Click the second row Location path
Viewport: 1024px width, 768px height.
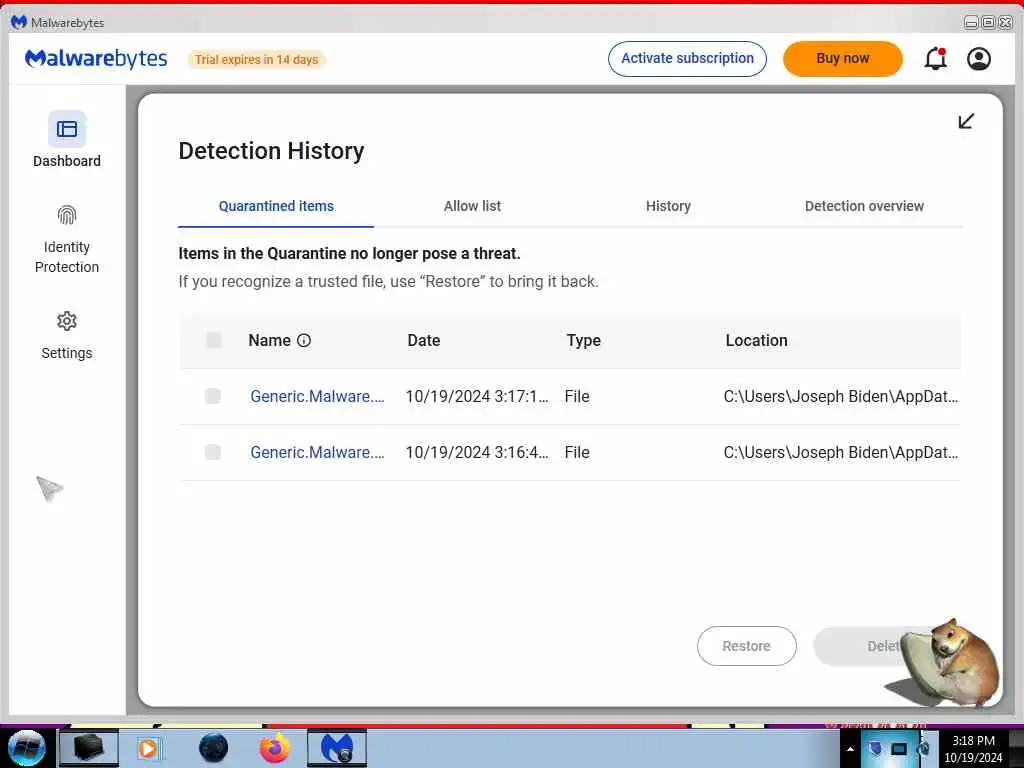(x=840, y=453)
